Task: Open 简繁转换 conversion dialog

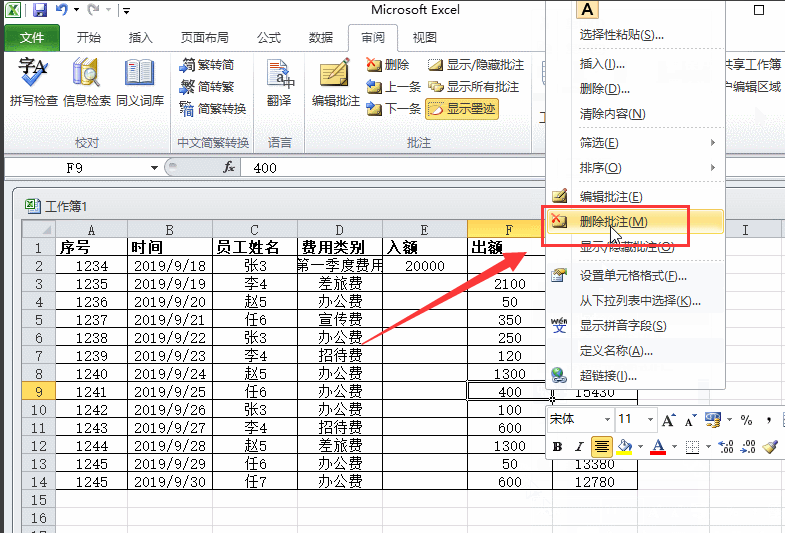Action: coord(213,109)
